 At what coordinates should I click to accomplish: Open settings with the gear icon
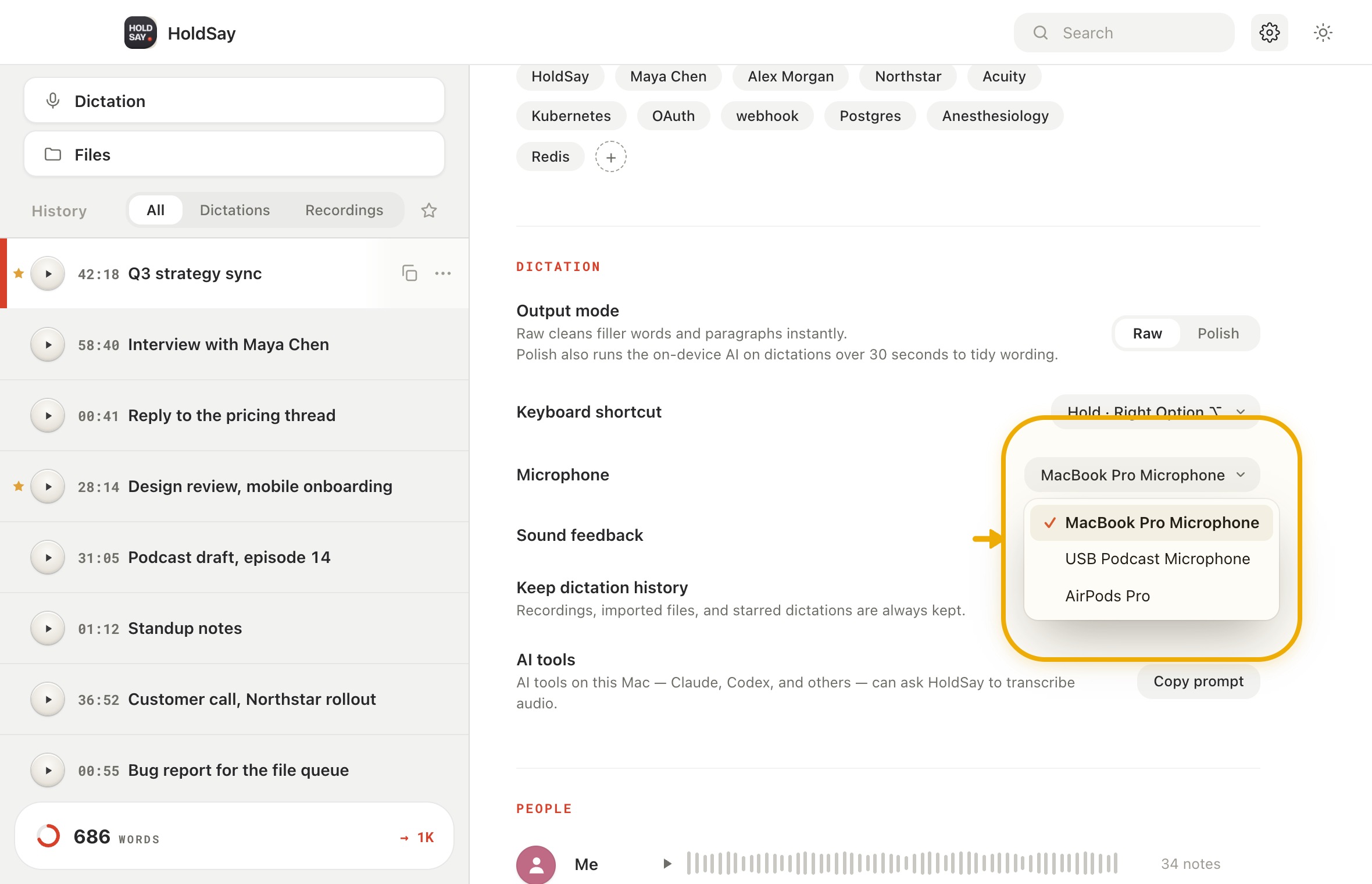pyautogui.click(x=1269, y=33)
